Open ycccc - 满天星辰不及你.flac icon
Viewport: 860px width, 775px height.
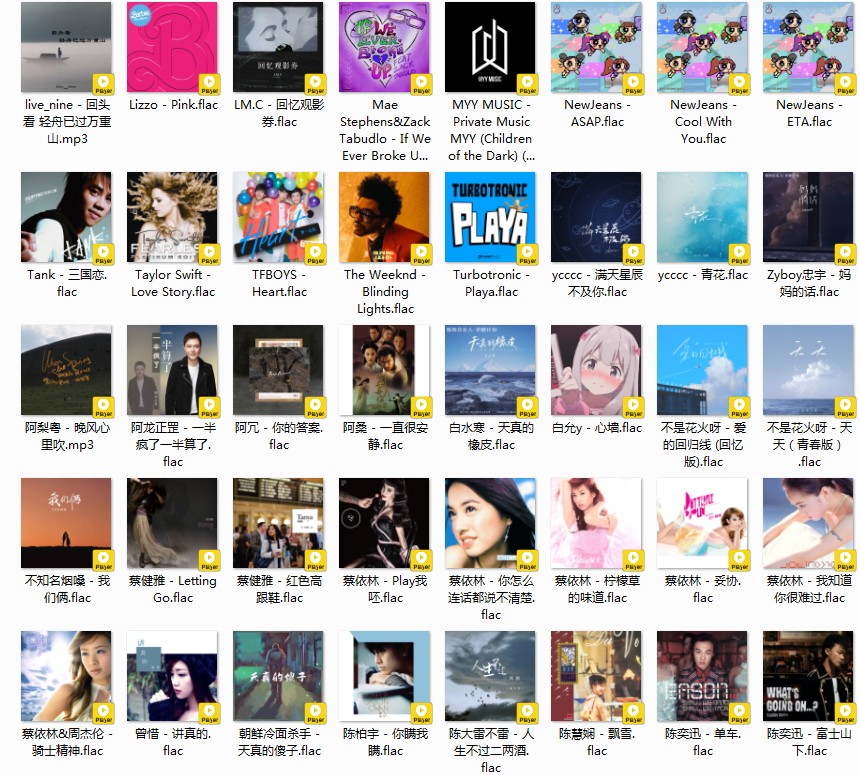[596, 217]
